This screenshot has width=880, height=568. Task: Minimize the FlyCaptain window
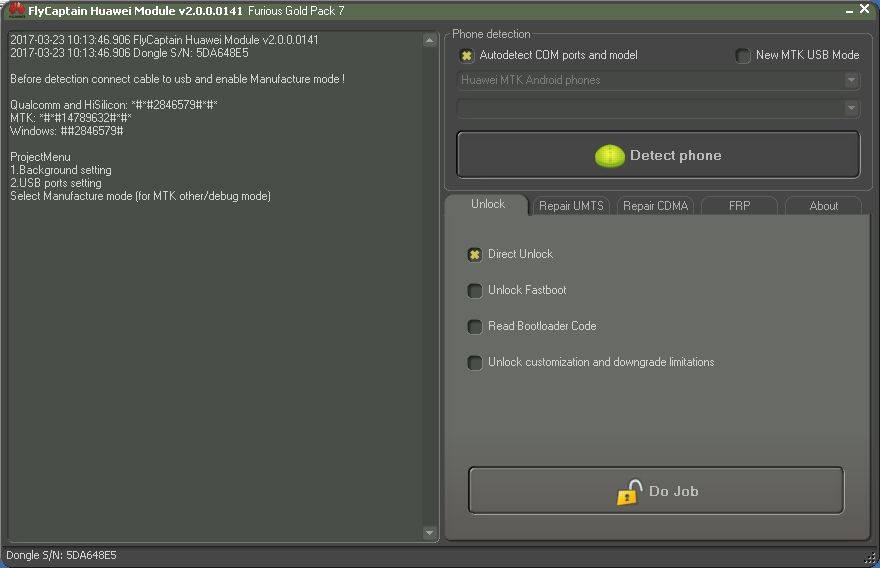(850, 11)
